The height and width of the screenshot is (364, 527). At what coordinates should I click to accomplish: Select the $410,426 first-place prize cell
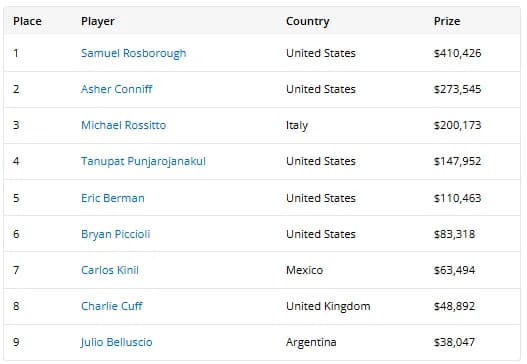coord(457,53)
